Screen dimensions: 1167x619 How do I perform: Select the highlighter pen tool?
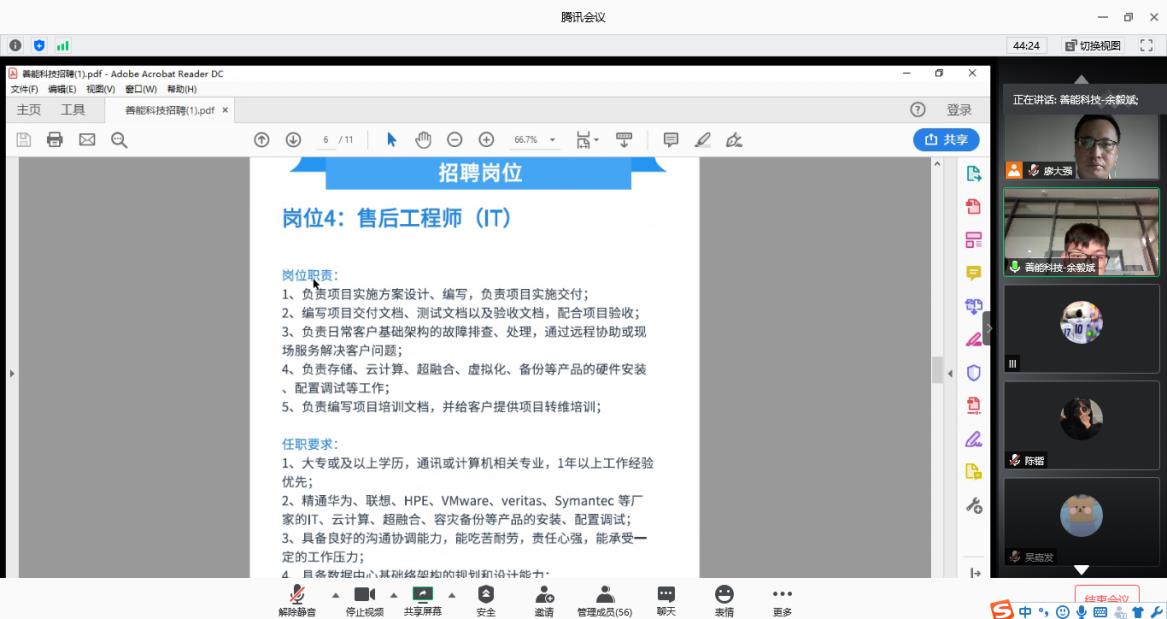point(702,140)
